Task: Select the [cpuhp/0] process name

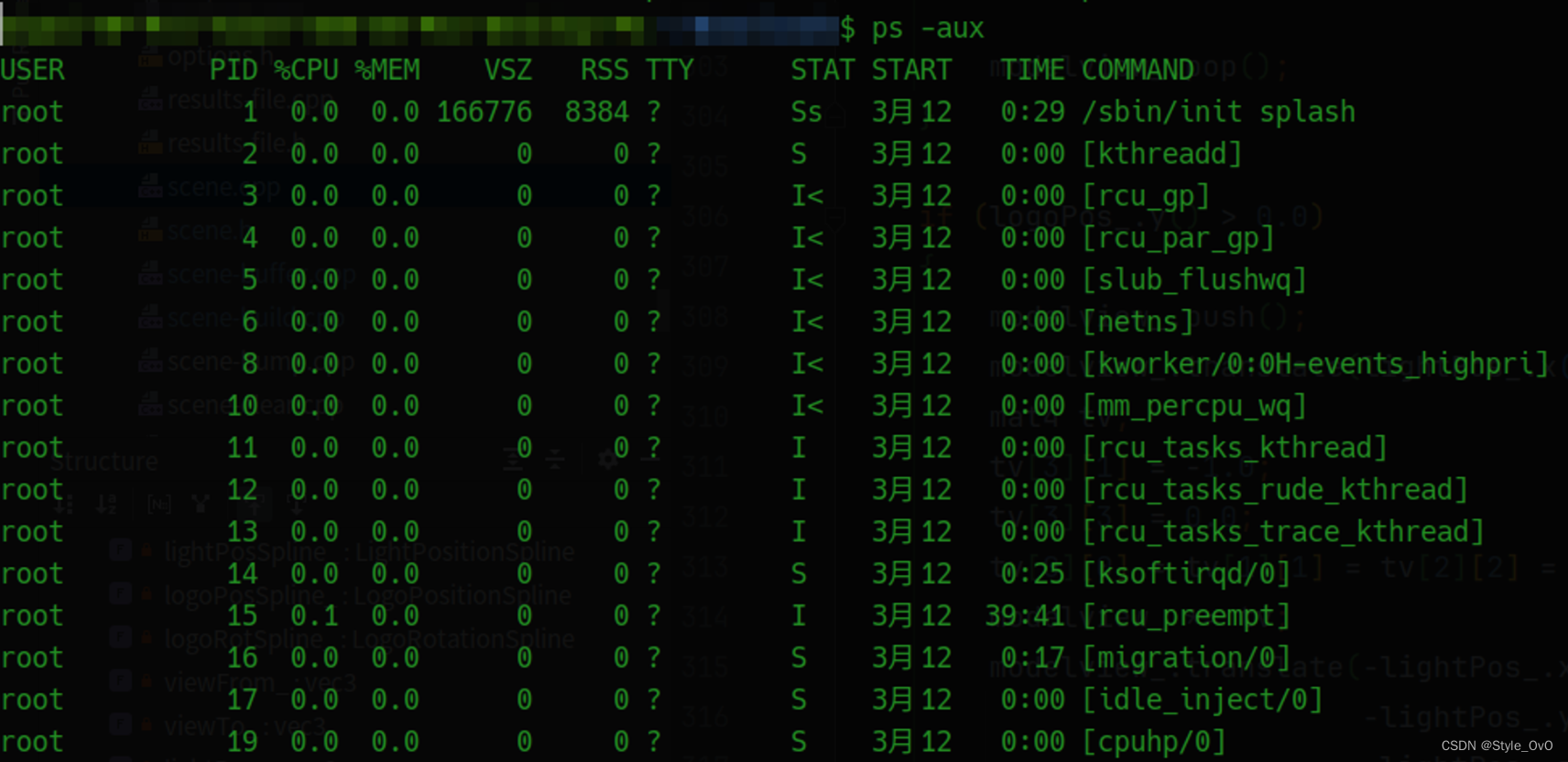Action: [x=1154, y=743]
